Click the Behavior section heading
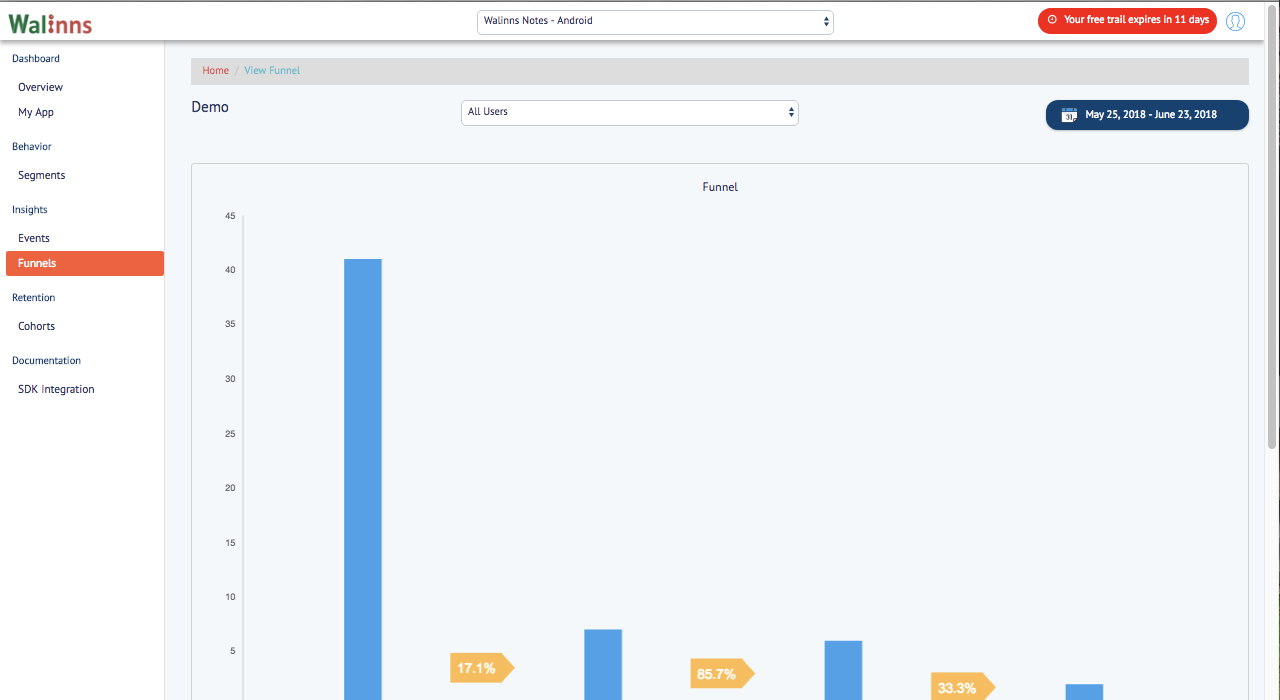This screenshot has width=1280, height=700. click(31, 146)
